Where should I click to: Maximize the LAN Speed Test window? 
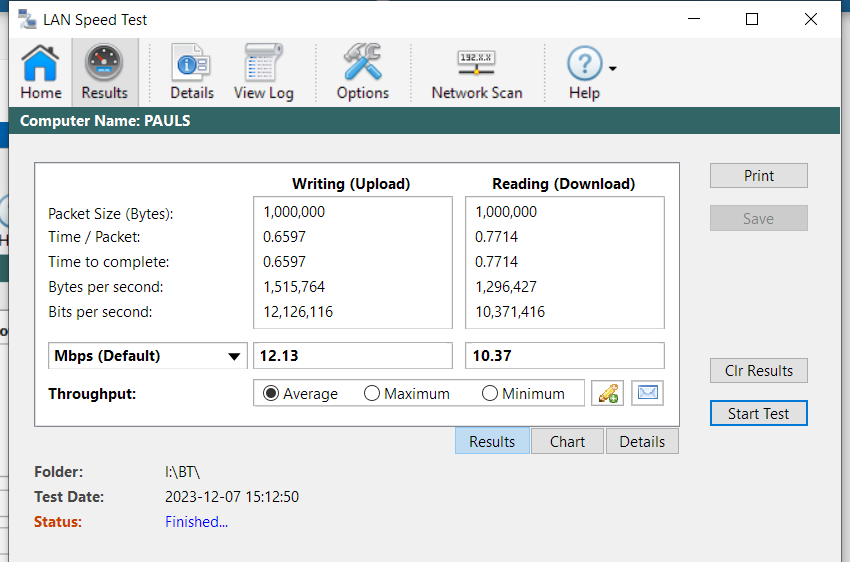click(x=752, y=20)
